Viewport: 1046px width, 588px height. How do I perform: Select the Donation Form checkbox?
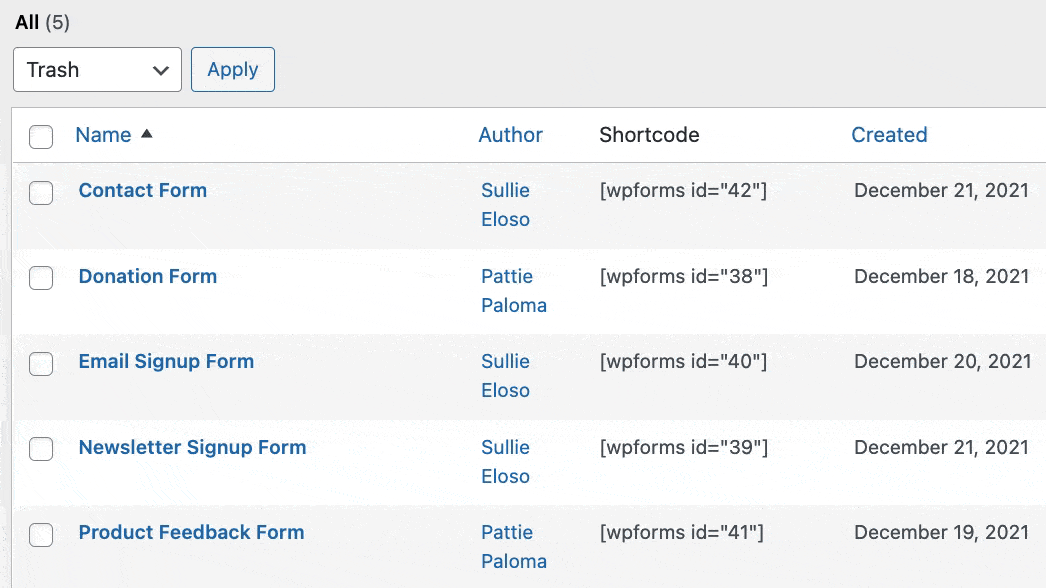41,279
